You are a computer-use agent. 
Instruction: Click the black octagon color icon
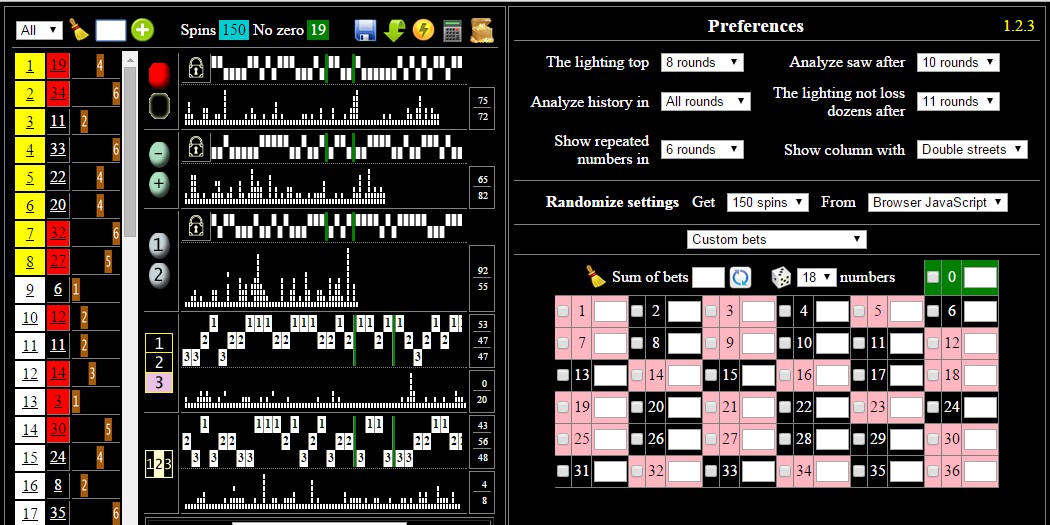159,105
